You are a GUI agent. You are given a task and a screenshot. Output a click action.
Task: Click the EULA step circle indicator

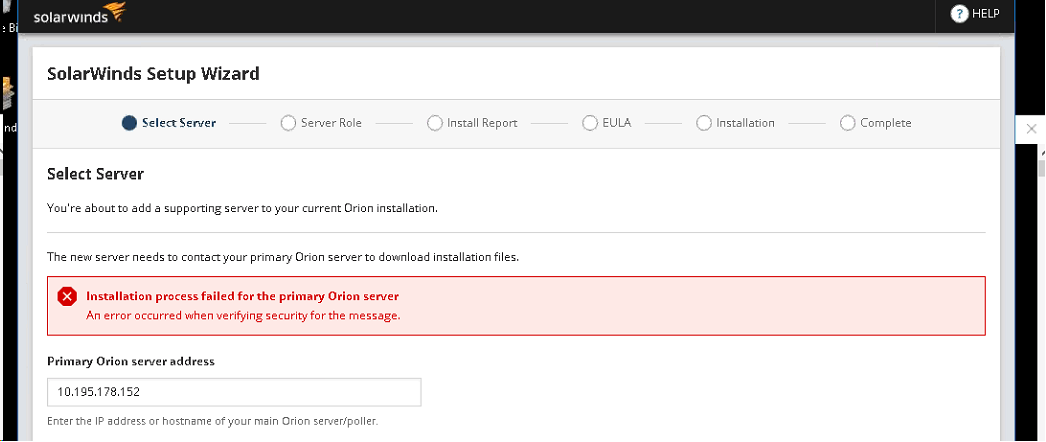[x=590, y=123]
